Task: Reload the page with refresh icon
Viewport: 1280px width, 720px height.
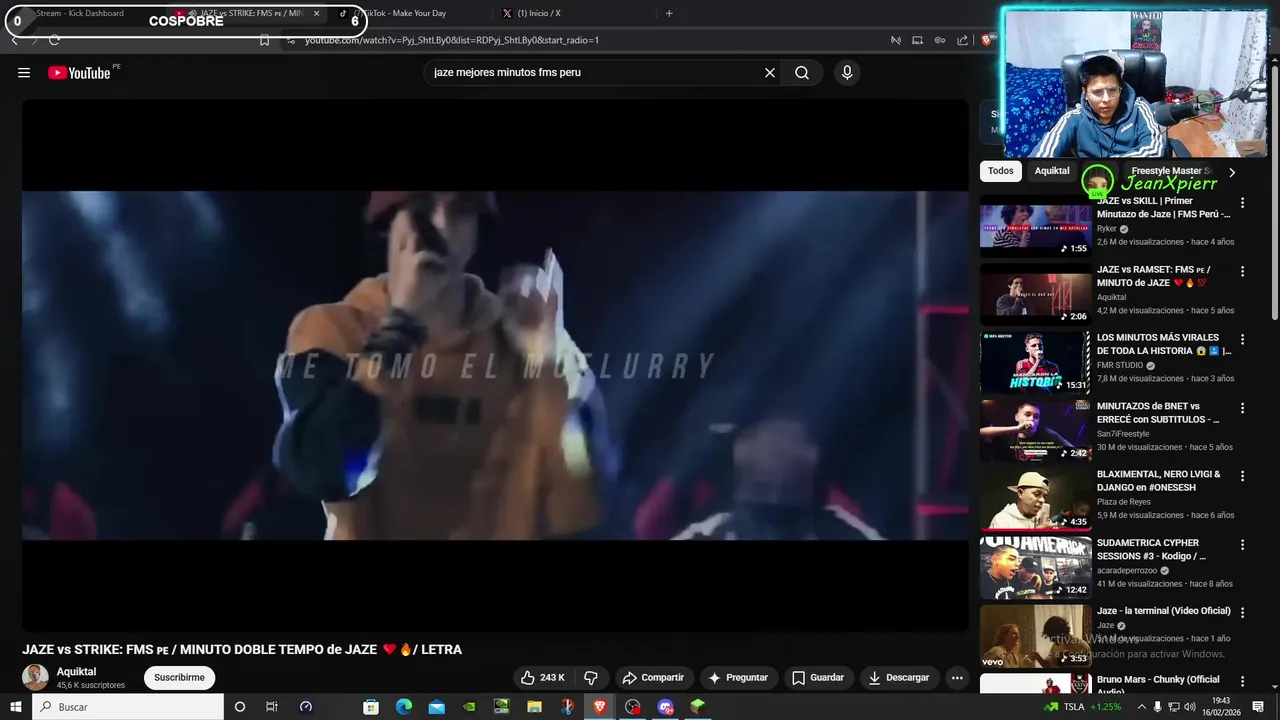Action: [54, 40]
